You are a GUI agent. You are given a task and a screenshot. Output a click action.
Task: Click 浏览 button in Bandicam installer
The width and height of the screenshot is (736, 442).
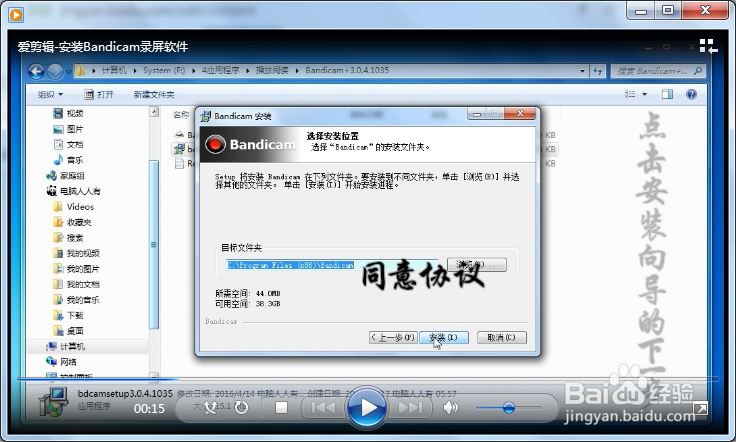(x=476, y=265)
